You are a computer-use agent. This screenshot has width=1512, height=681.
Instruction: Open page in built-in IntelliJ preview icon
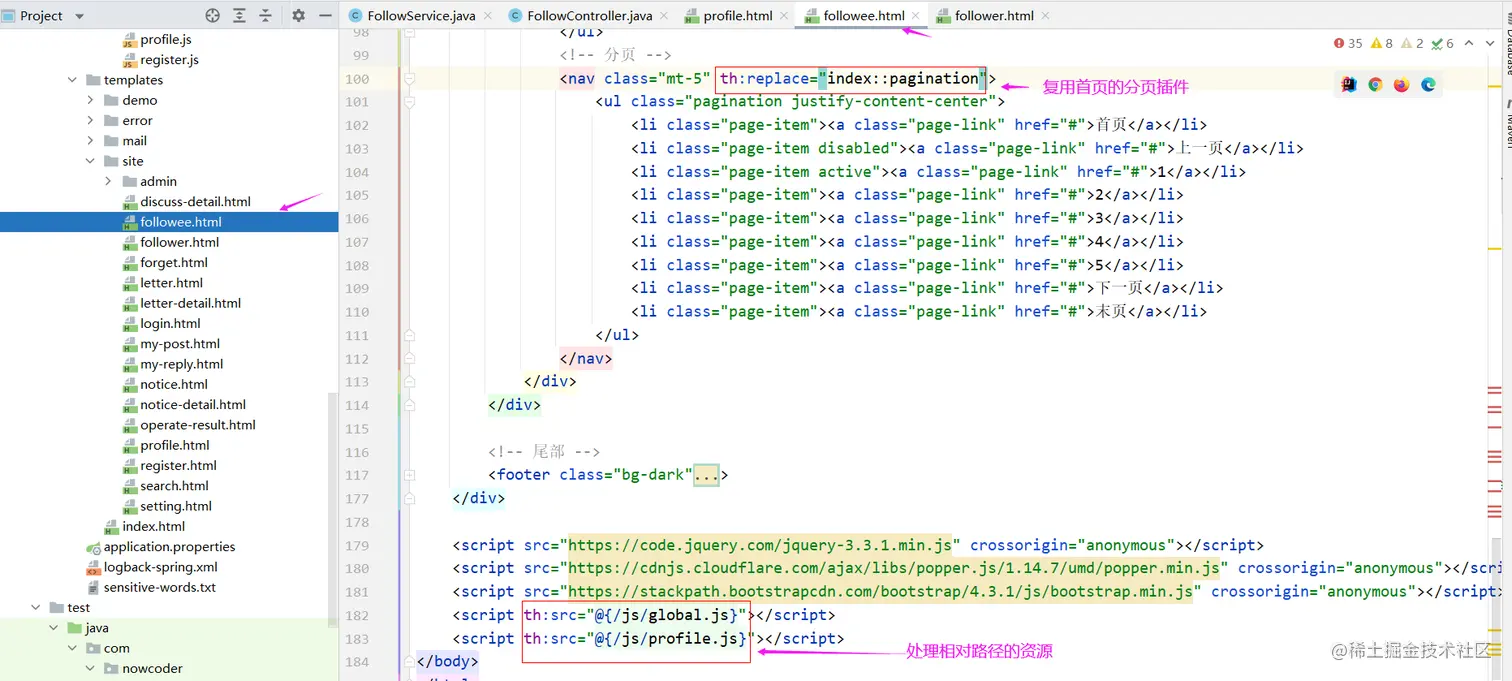[1349, 85]
